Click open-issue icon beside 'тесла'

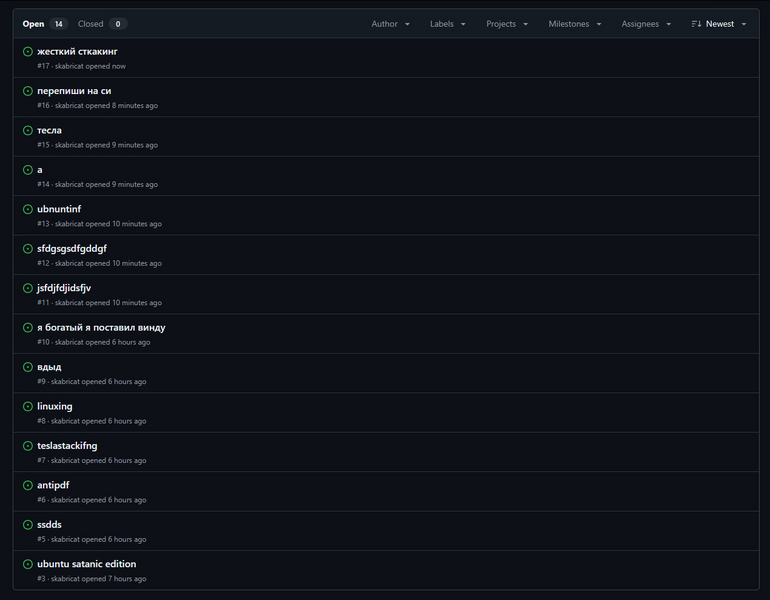coord(28,130)
